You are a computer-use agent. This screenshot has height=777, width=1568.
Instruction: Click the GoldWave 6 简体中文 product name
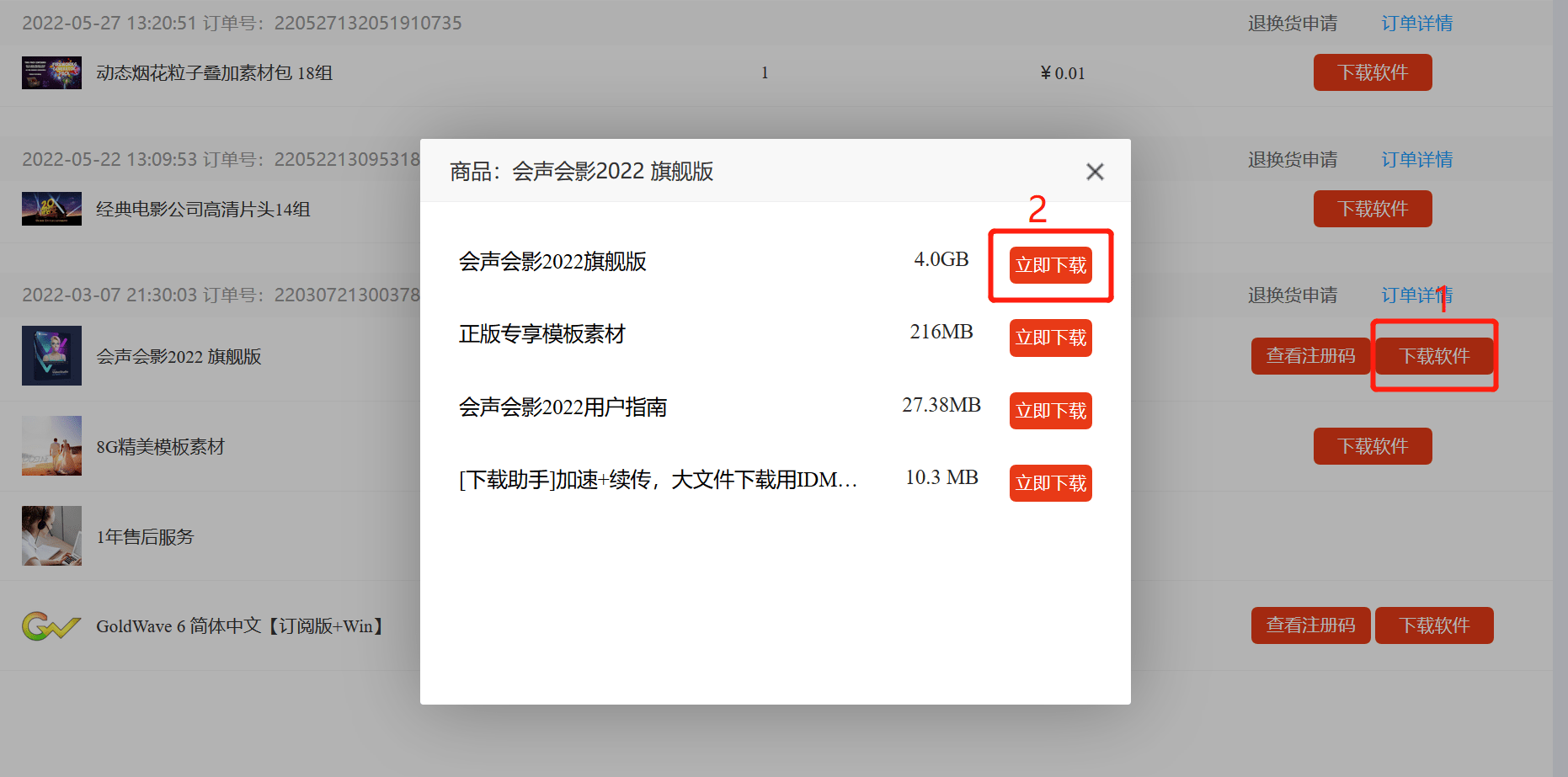tap(243, 626)
